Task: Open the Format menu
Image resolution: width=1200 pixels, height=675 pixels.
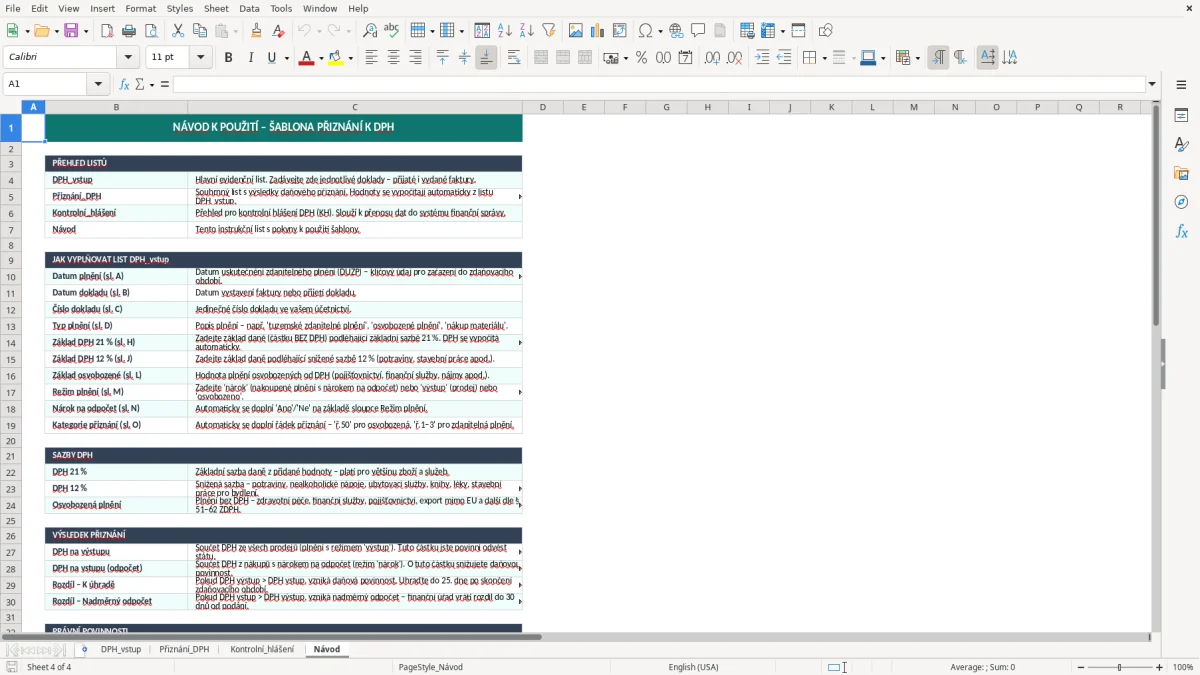Action: tap(141, 8)
